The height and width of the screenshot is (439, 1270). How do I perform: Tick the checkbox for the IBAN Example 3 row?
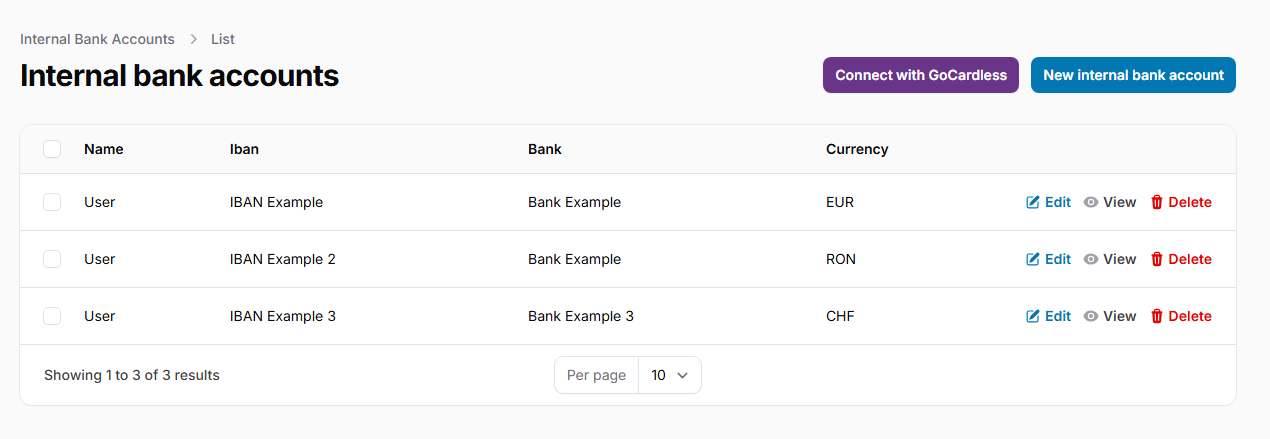coord(52,316)
